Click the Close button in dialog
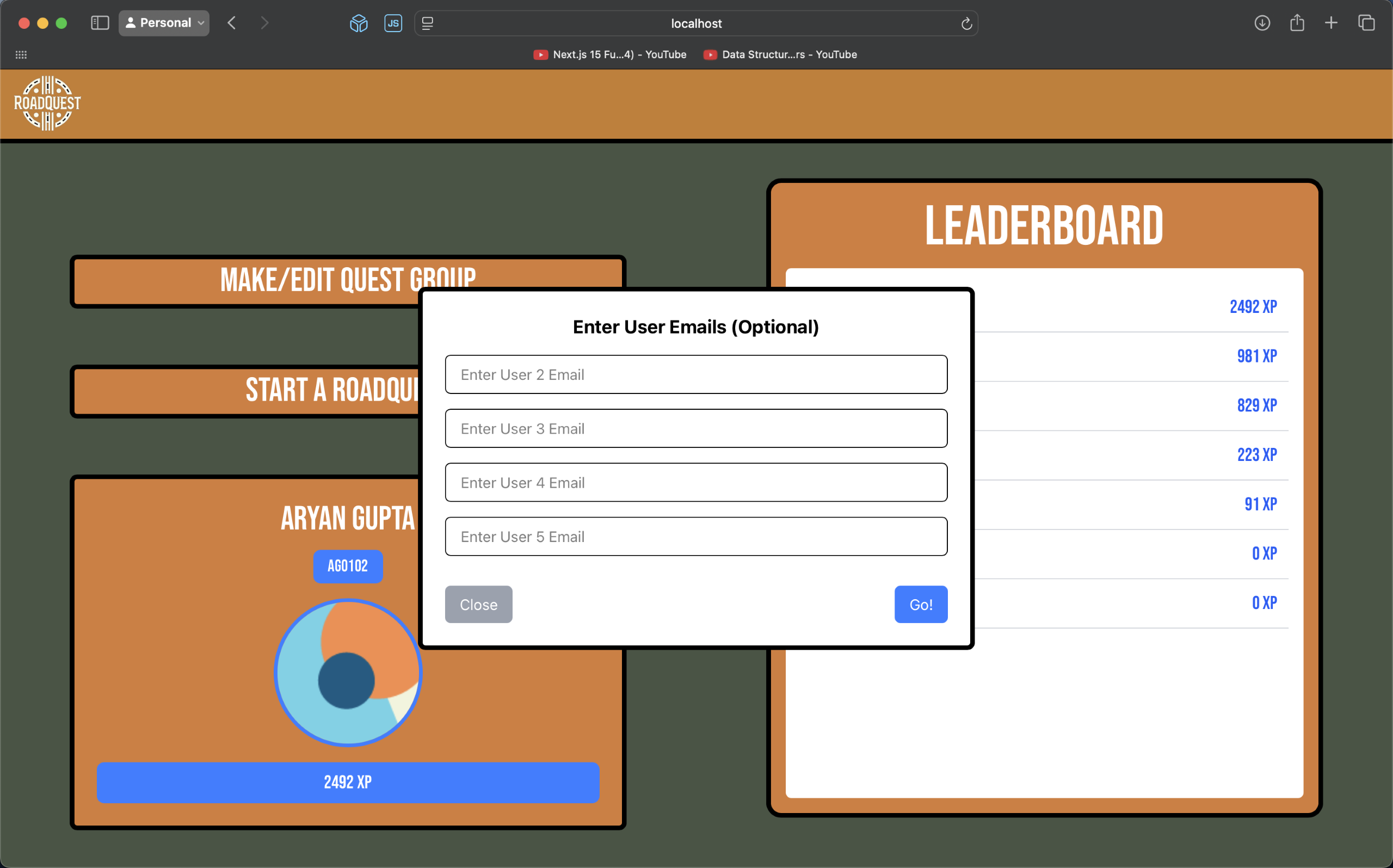The image size is (1393, 868). [x=478, y=605]
